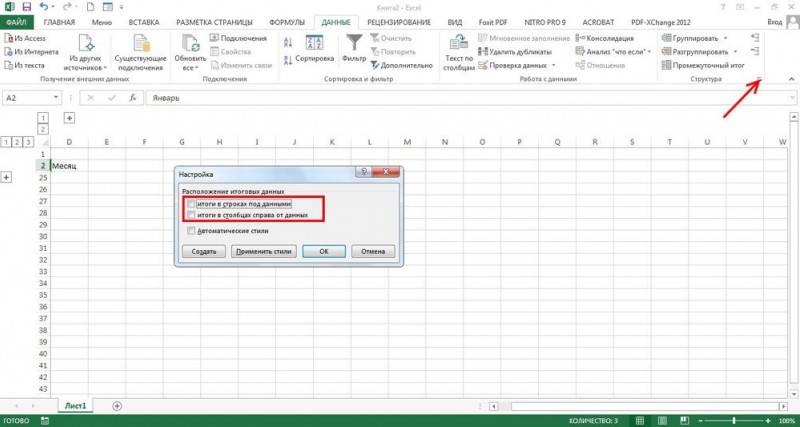Viewport: 800px width, 427px height.
Task: Switch to Page Layout view in status bar
Action: (663, 421)
